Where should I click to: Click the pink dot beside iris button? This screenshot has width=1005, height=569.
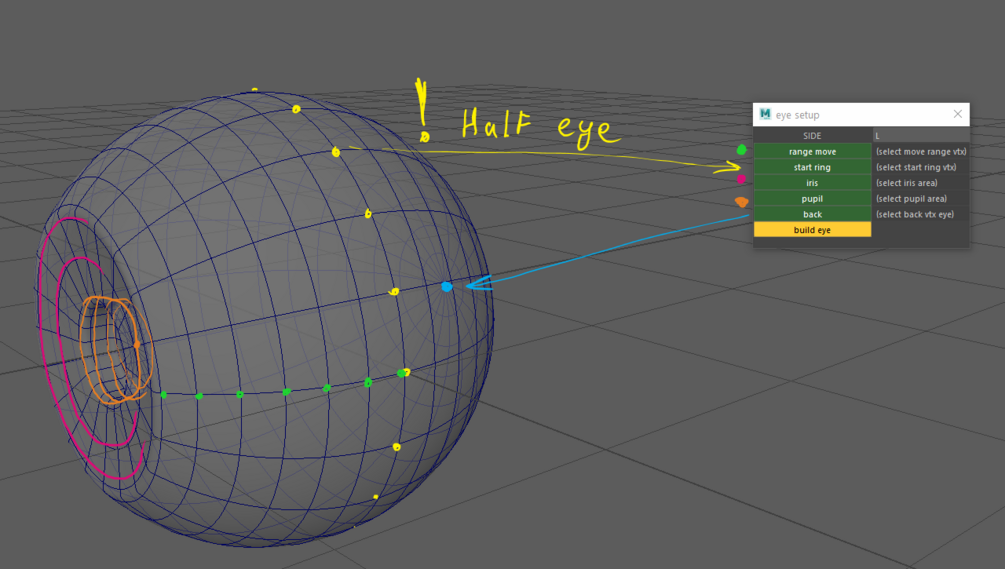(x=741, y=179)
